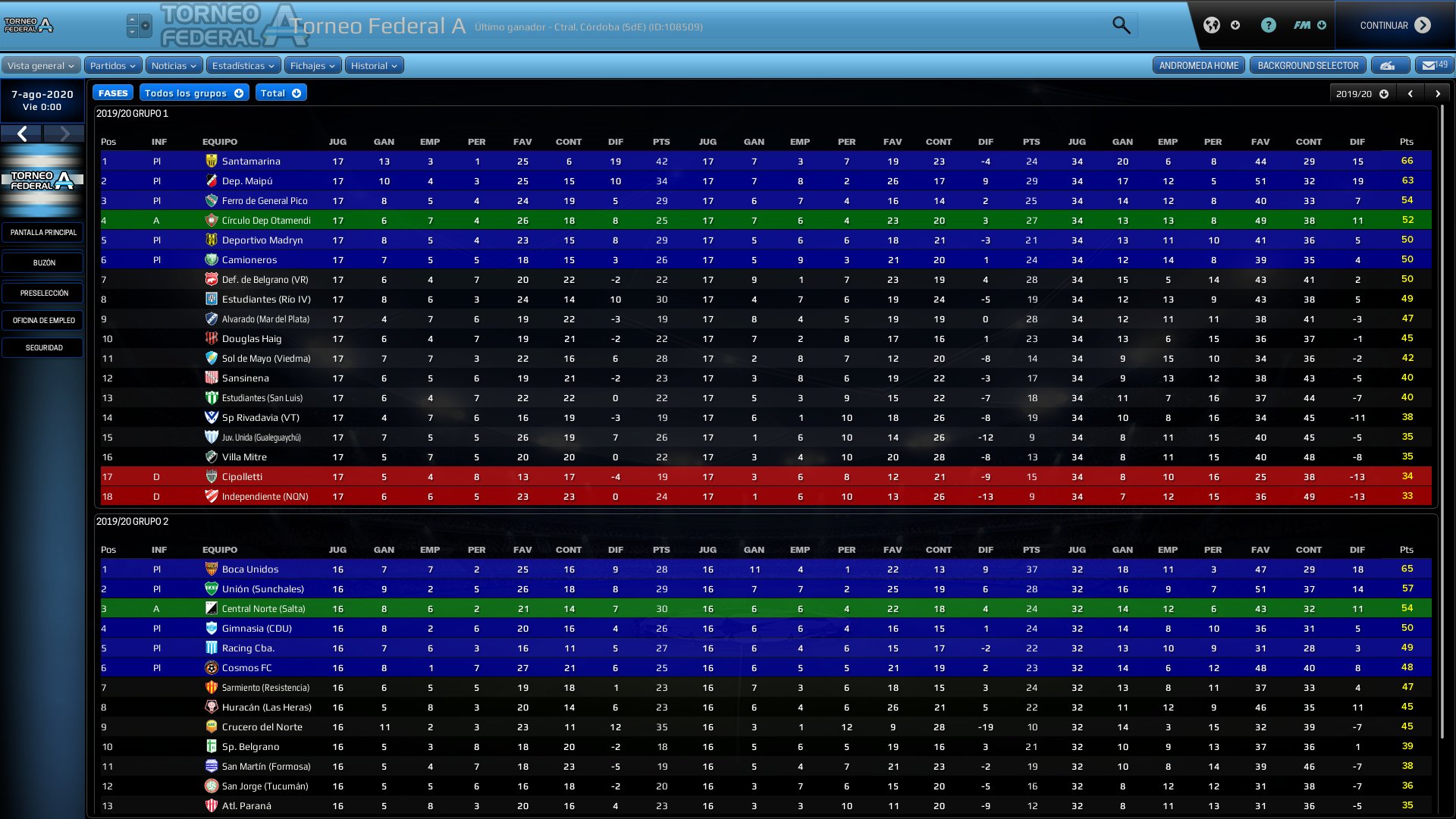Viewport: 1456px width, 819px height.
Task: Click the small Torneo Federal A logo at top-left
Action: (x=29, y=25)
